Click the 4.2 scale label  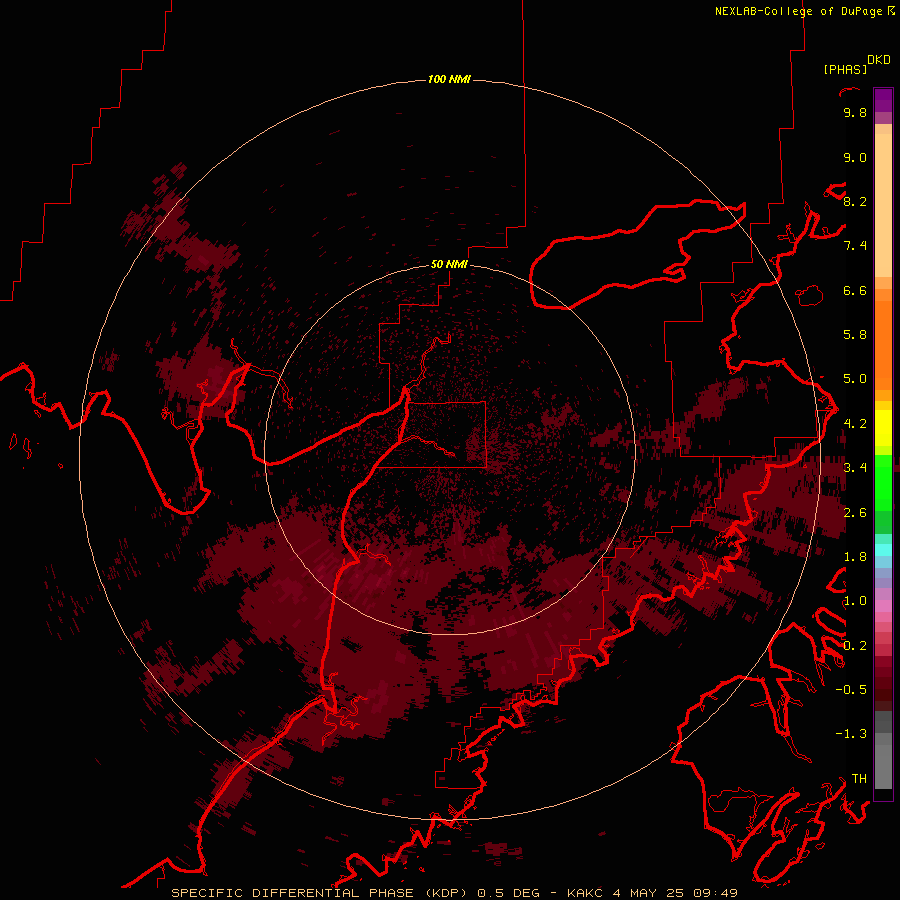855,423
